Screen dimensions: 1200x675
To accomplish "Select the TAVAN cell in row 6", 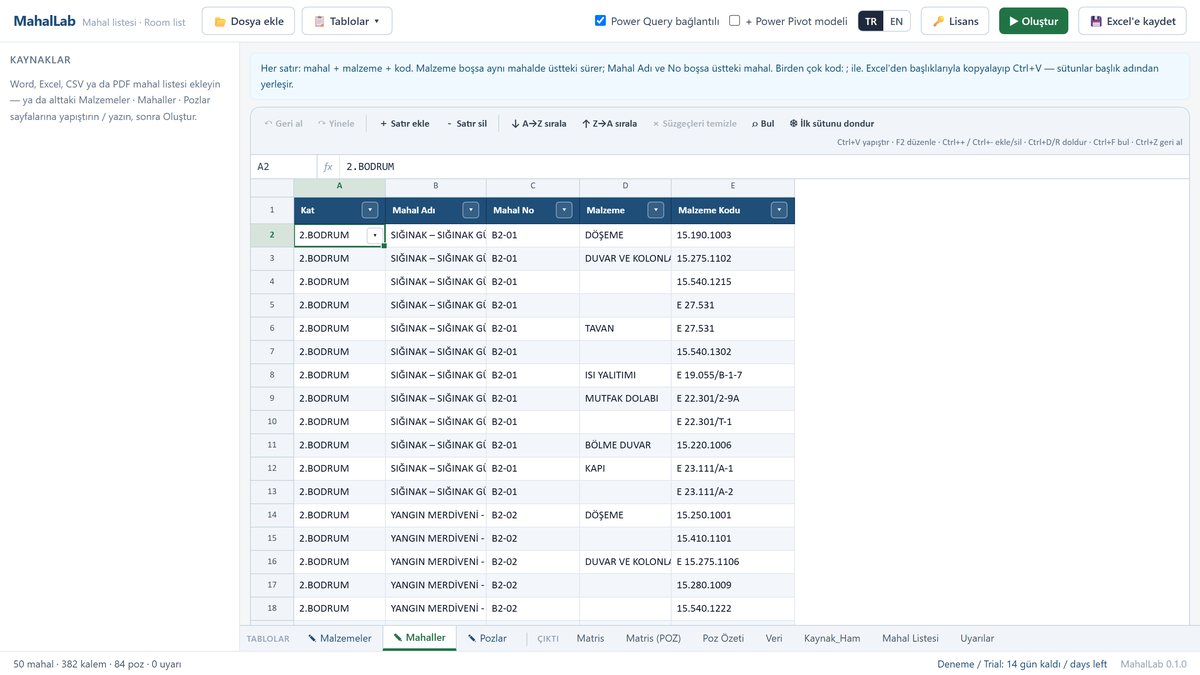I will pos(625,328).
